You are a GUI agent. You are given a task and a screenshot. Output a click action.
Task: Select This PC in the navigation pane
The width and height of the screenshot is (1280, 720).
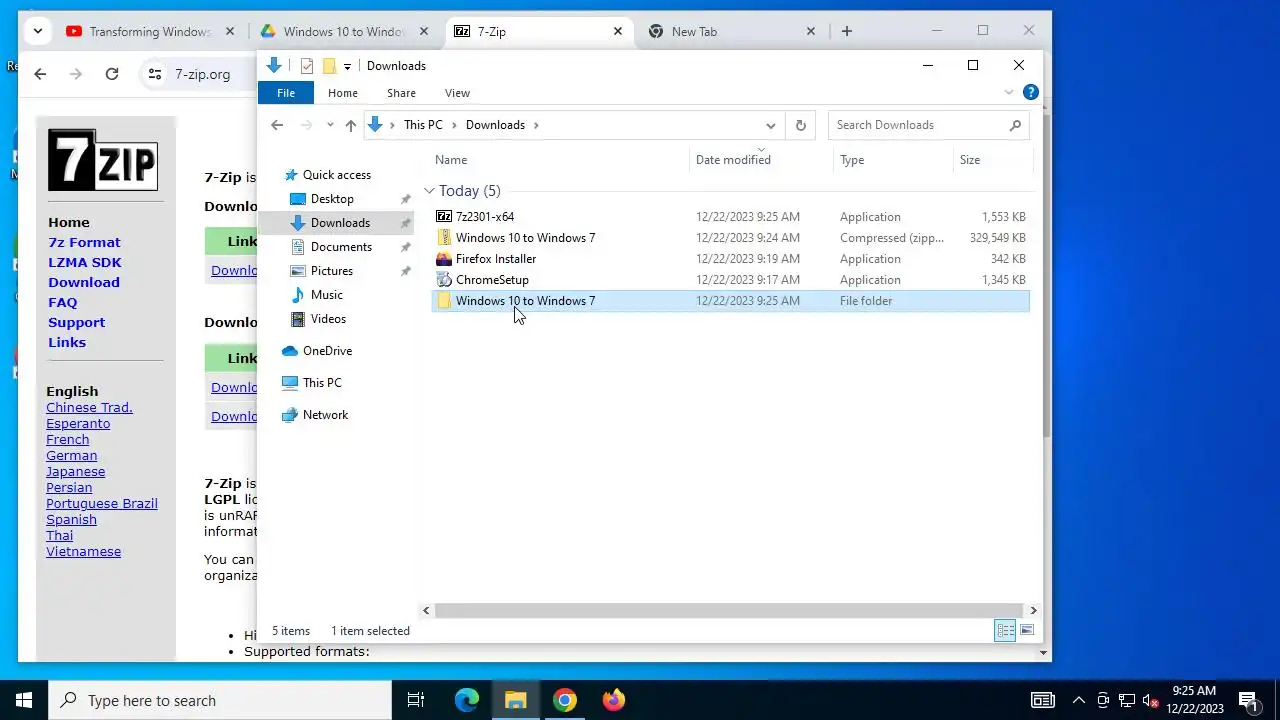click(x=321, y=383)
